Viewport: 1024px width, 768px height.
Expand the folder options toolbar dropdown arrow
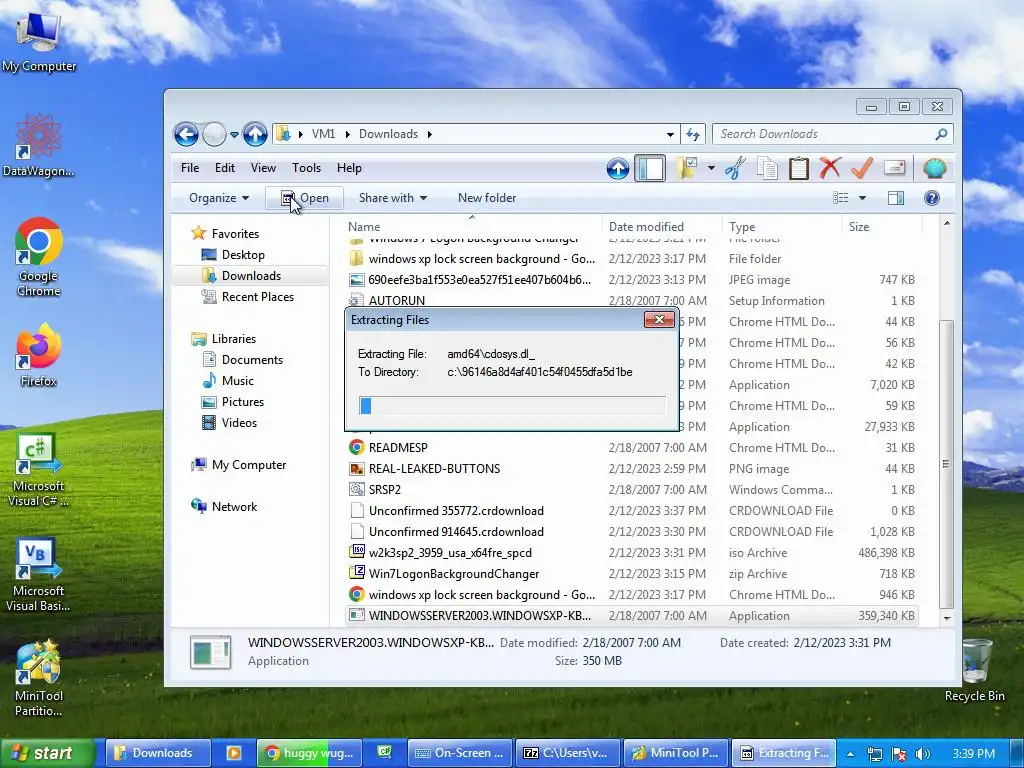711,168
